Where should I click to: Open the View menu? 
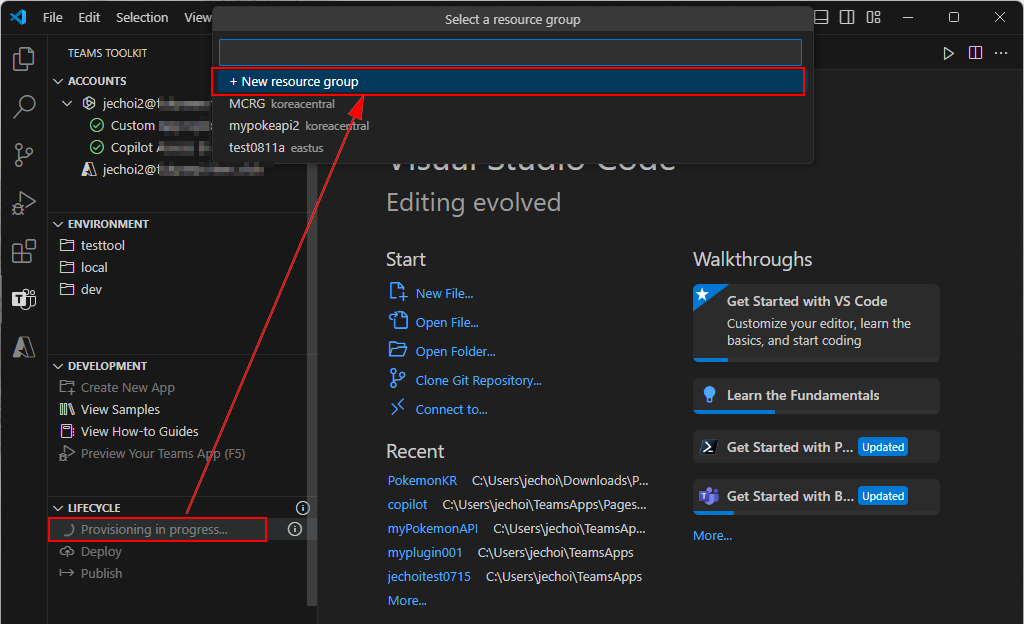(x=197, y=18)
